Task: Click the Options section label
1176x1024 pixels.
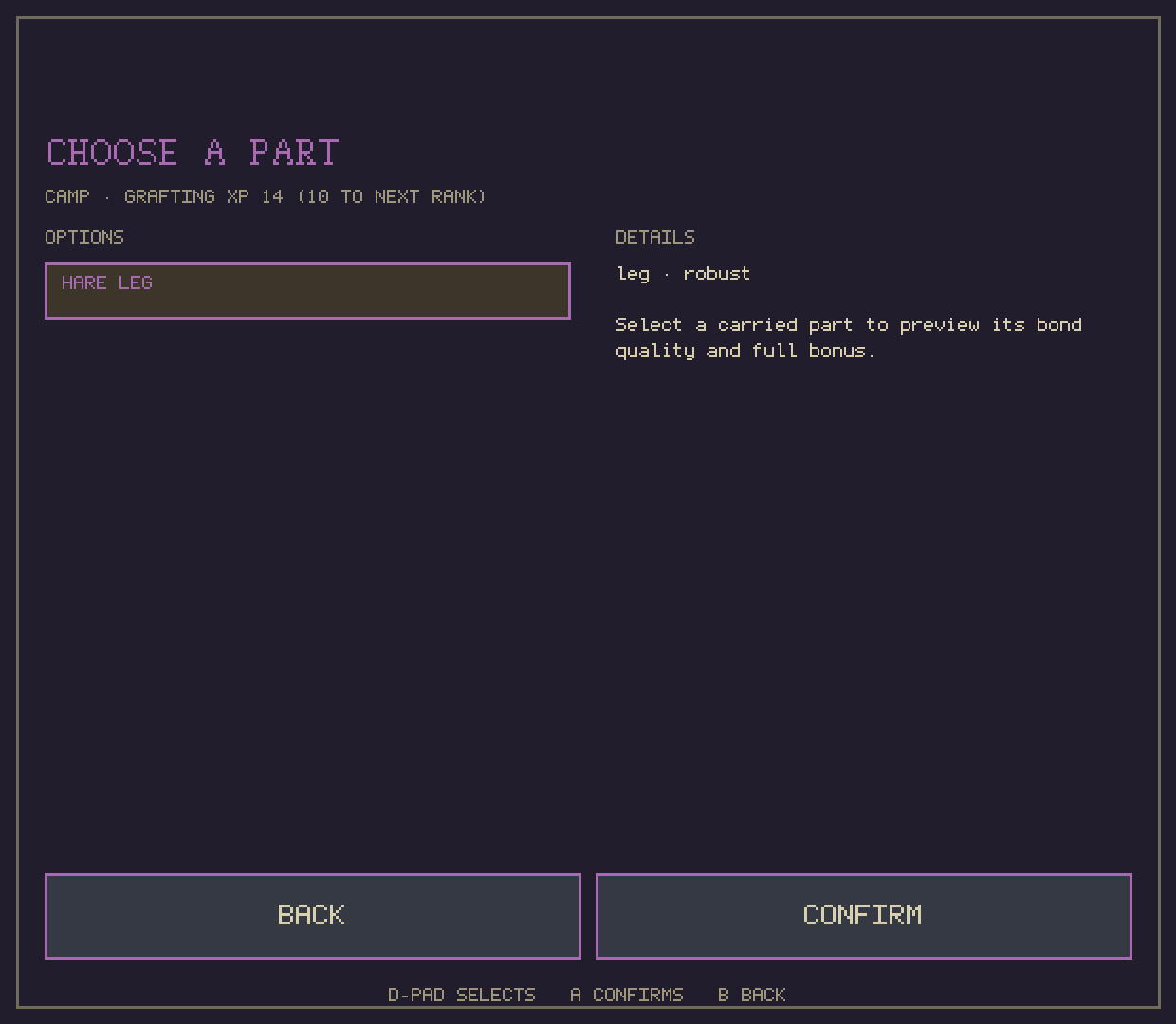Action: click(x=84, y=237)
